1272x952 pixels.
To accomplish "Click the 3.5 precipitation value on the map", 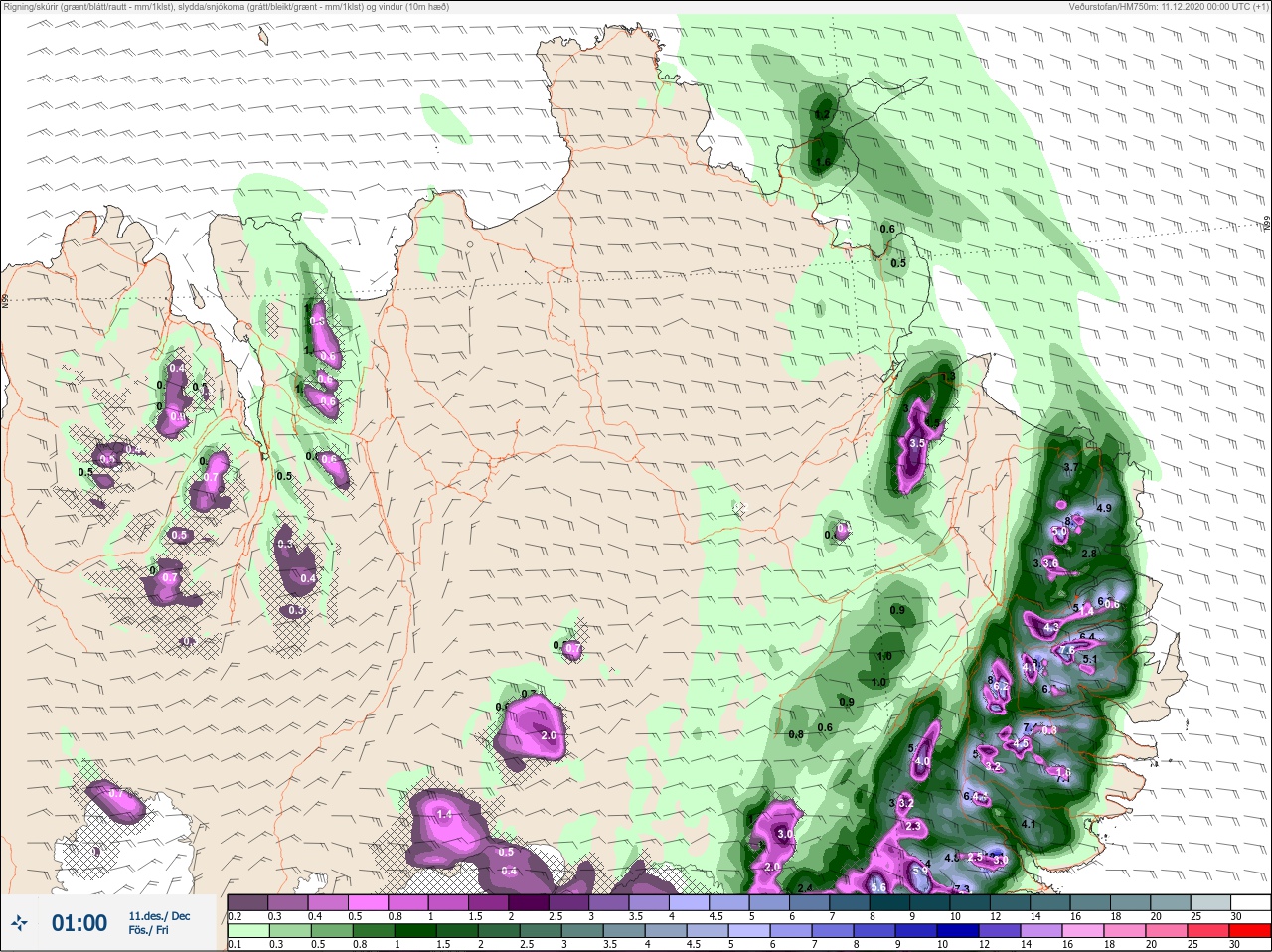I will coord(917,443).
